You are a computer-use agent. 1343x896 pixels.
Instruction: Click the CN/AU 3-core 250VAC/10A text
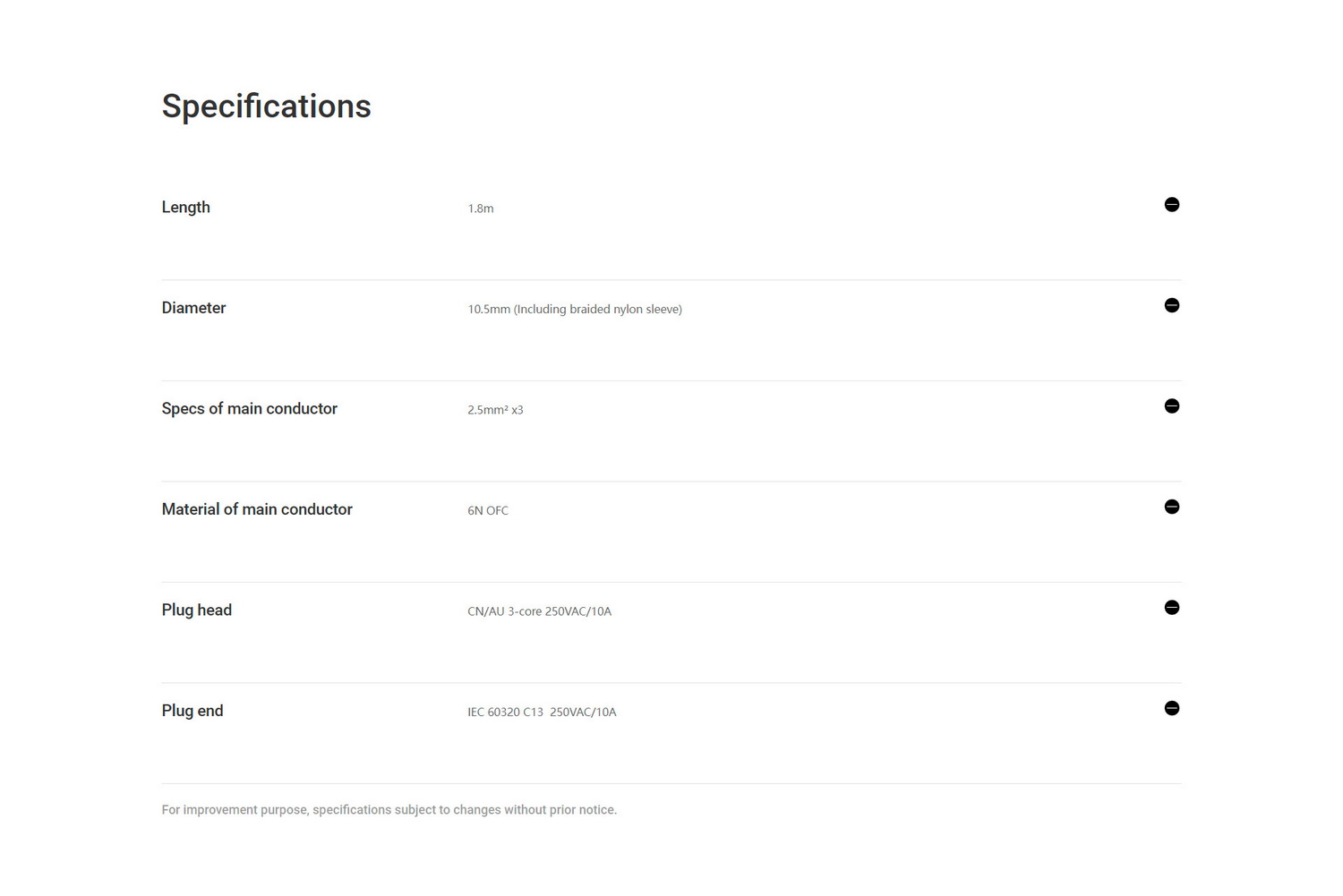tap(539, 611)
